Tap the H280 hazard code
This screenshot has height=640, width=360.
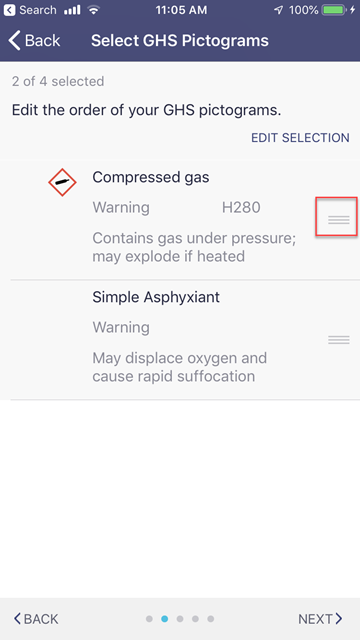click(x=241, y=208)
